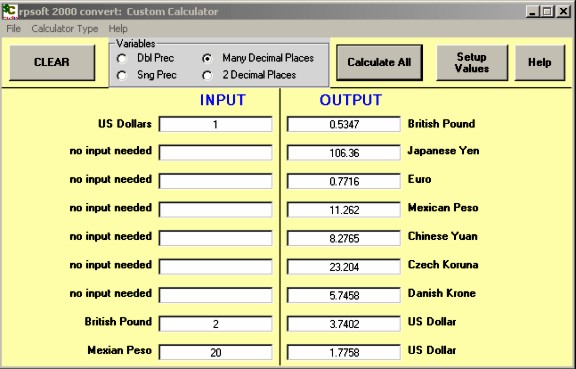The image size is (576, 369).
Task: Click the Calculate All button
Action: click(x=379, y=62)
